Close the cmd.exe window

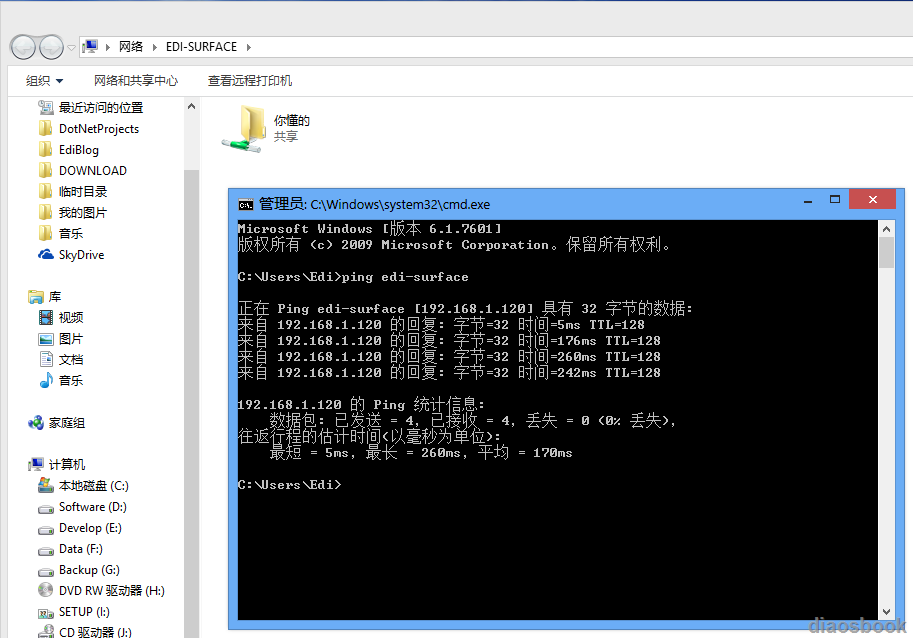[872, 200]
